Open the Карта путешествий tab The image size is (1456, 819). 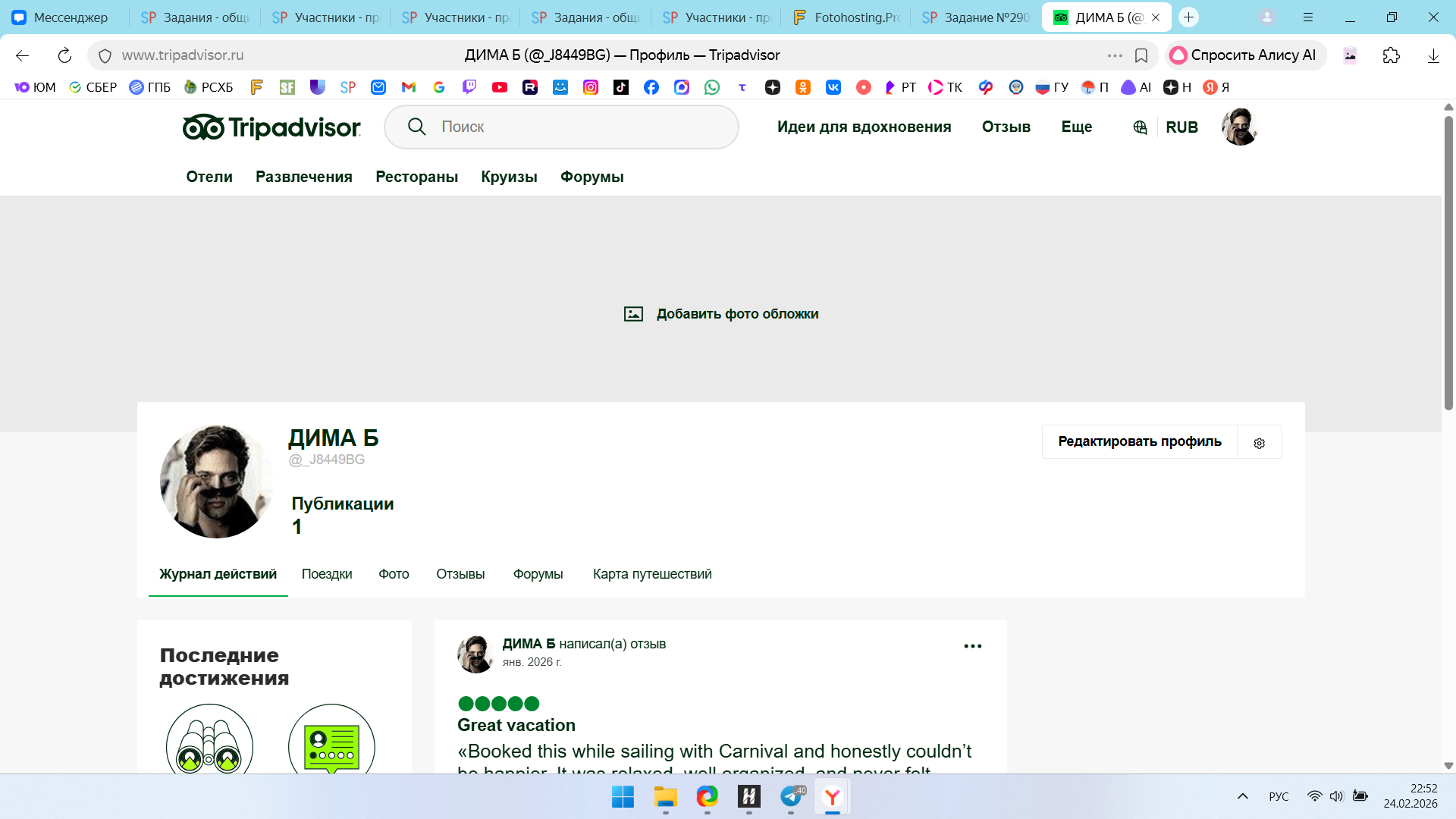click(x=652, y=574)
